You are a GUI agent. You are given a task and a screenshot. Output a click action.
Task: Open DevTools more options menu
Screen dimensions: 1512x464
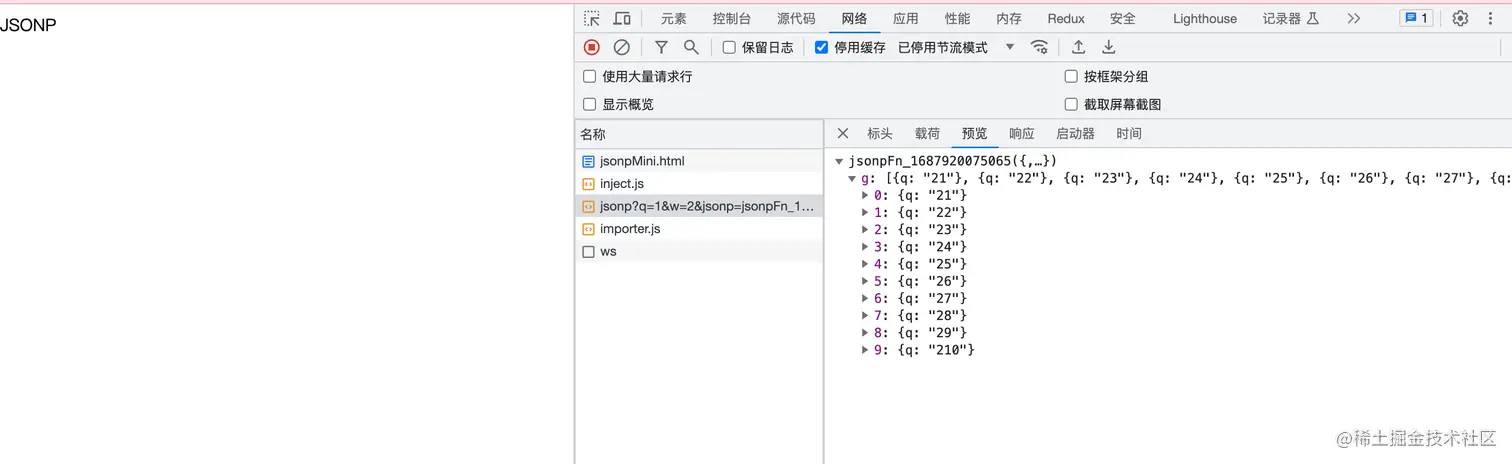[x=1489, y=18]
